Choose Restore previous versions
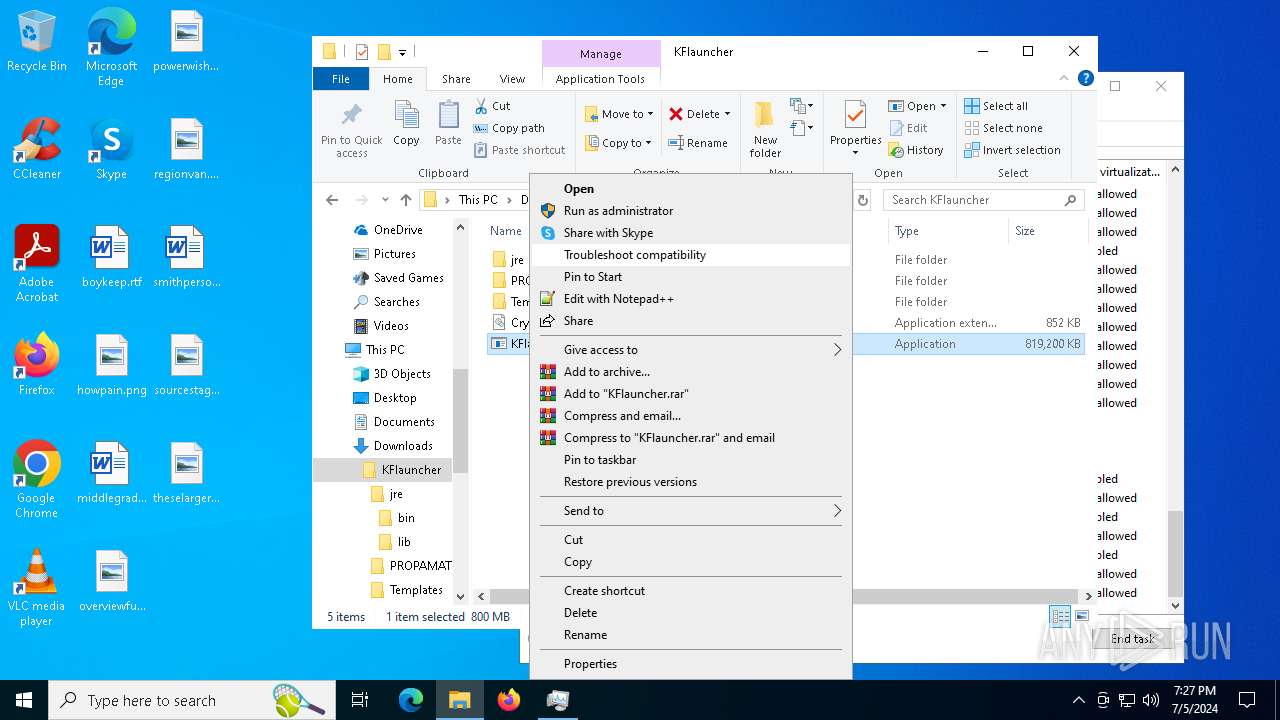Viewport: 1280px width, 720px height. (691, 482)
